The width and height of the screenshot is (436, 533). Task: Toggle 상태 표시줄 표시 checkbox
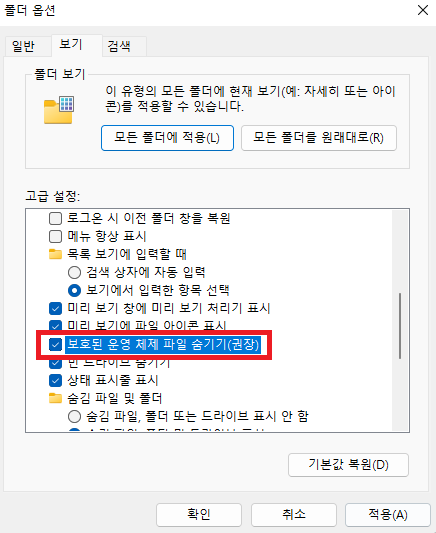tap(55, 380)
